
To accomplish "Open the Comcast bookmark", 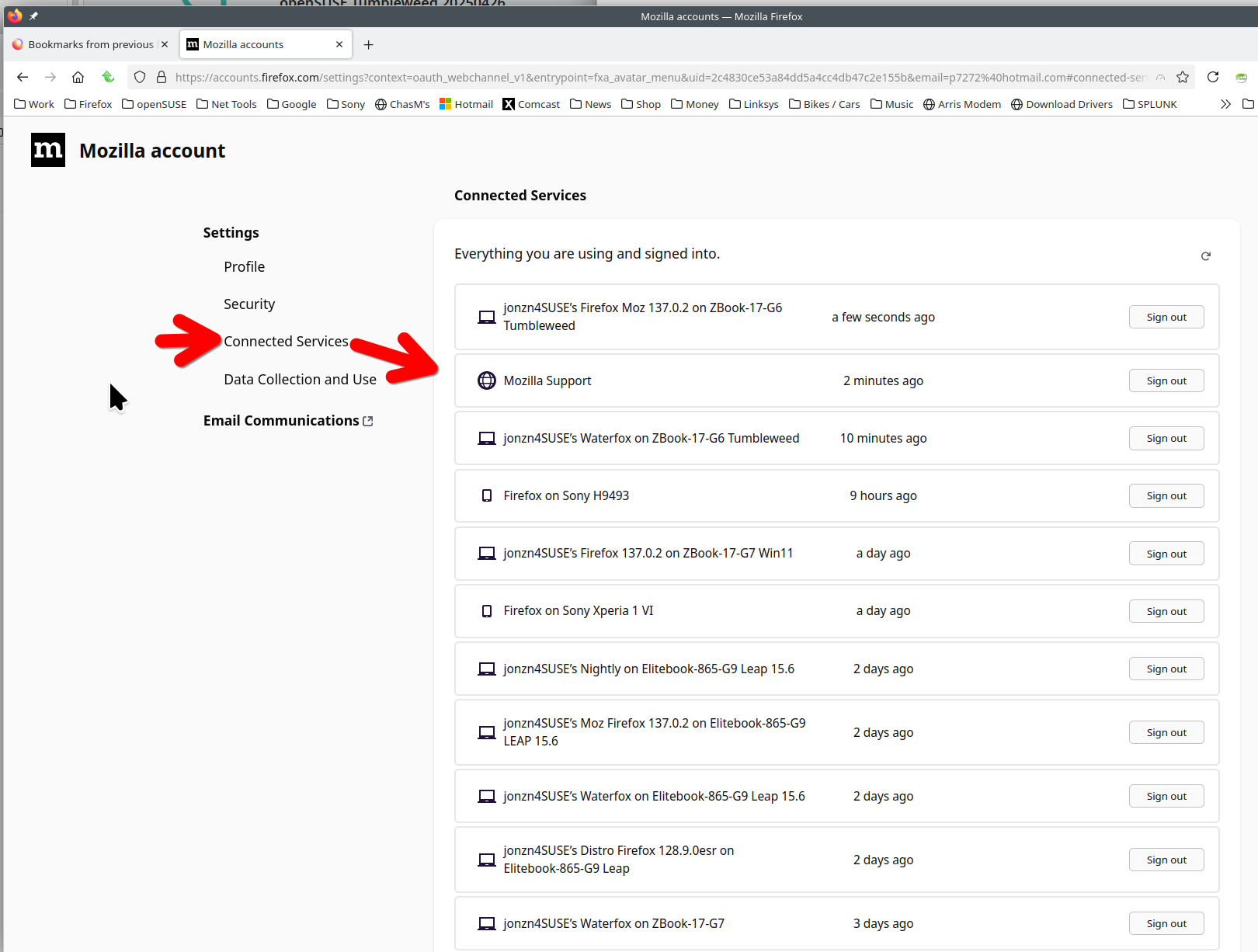I will [531, 104].
